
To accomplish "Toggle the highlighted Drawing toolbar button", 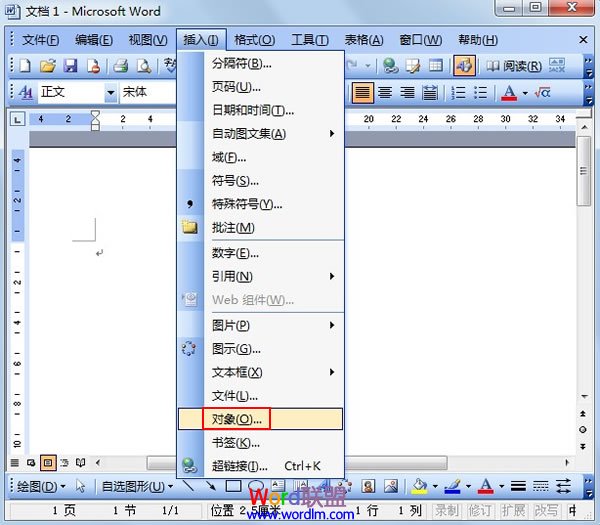I will [465, 65].
